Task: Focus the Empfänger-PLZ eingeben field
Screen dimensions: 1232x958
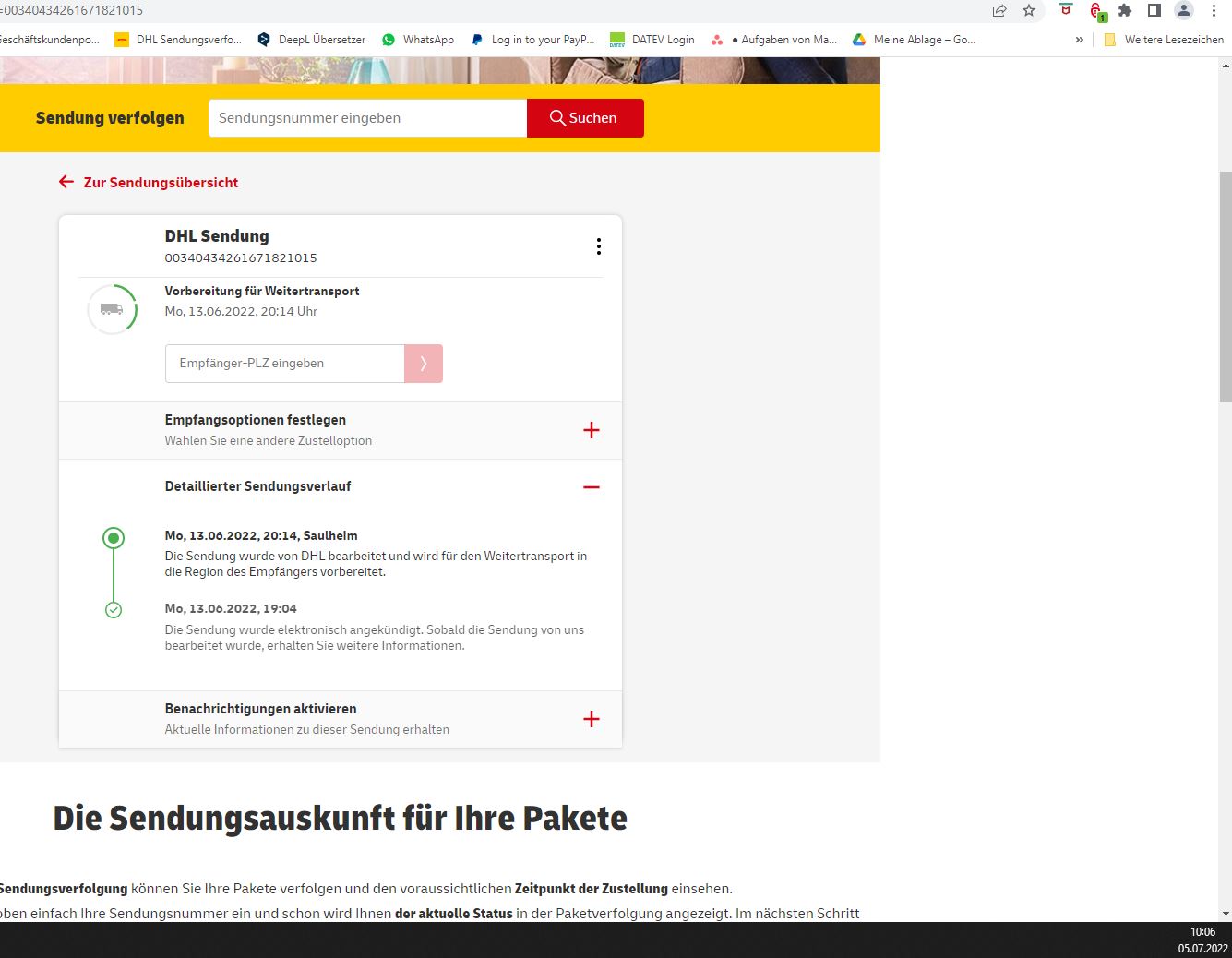Action: 285,364
